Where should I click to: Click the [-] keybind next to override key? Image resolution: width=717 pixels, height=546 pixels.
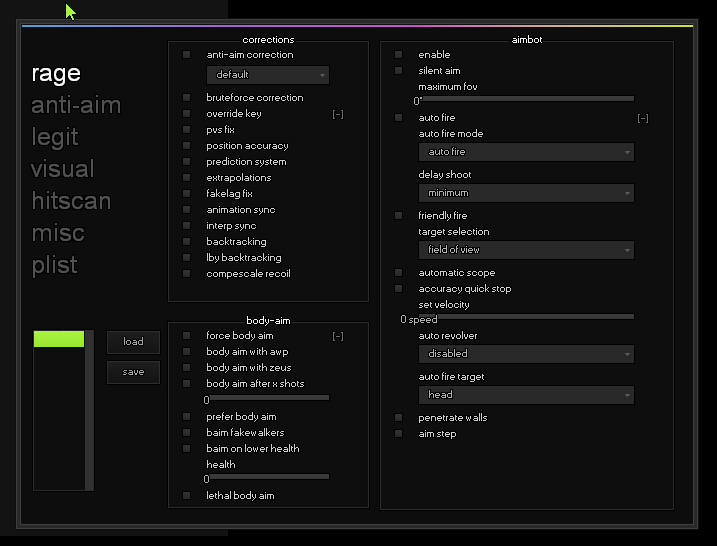(338, 114)
